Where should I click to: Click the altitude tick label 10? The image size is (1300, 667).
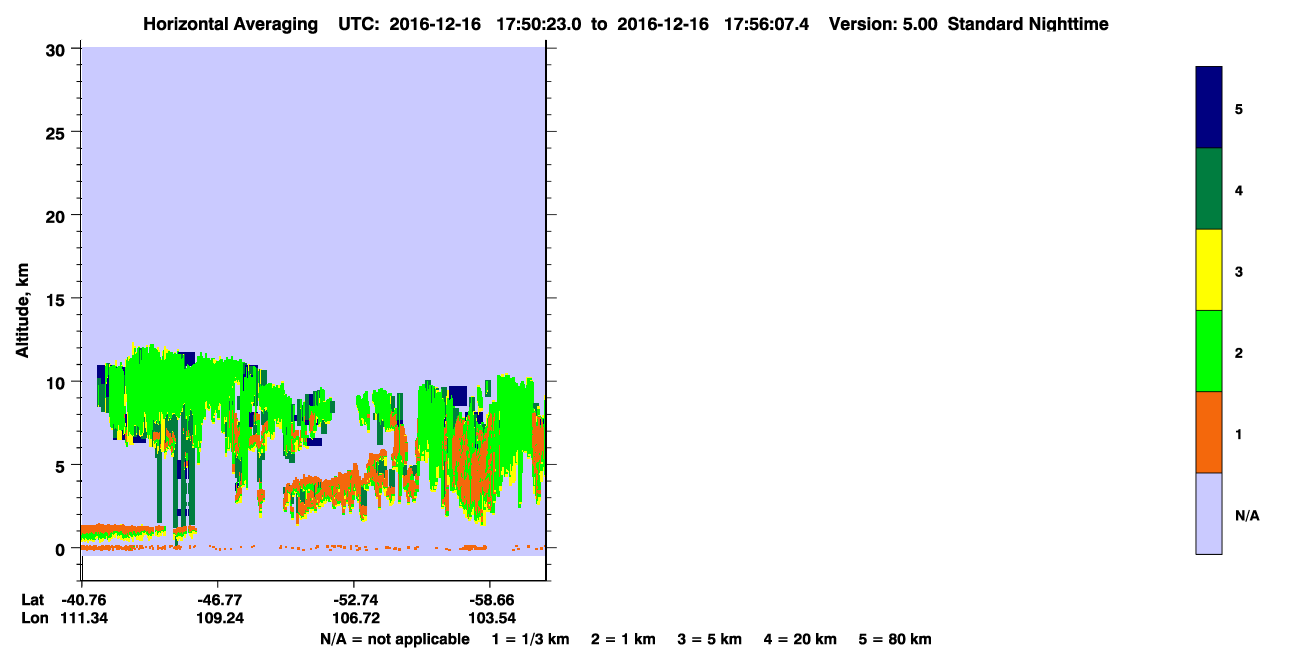click(x=57, y=382)
